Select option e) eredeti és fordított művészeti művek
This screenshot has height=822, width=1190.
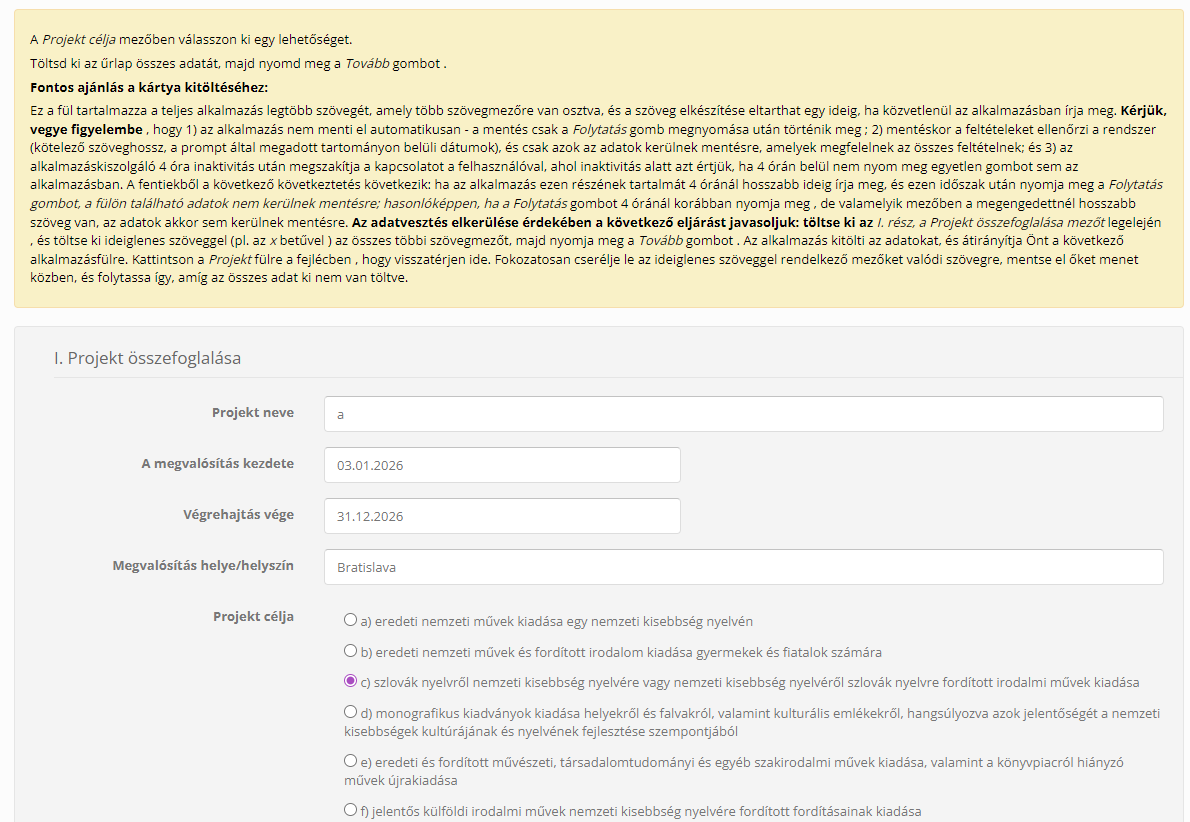coord(350,761)
